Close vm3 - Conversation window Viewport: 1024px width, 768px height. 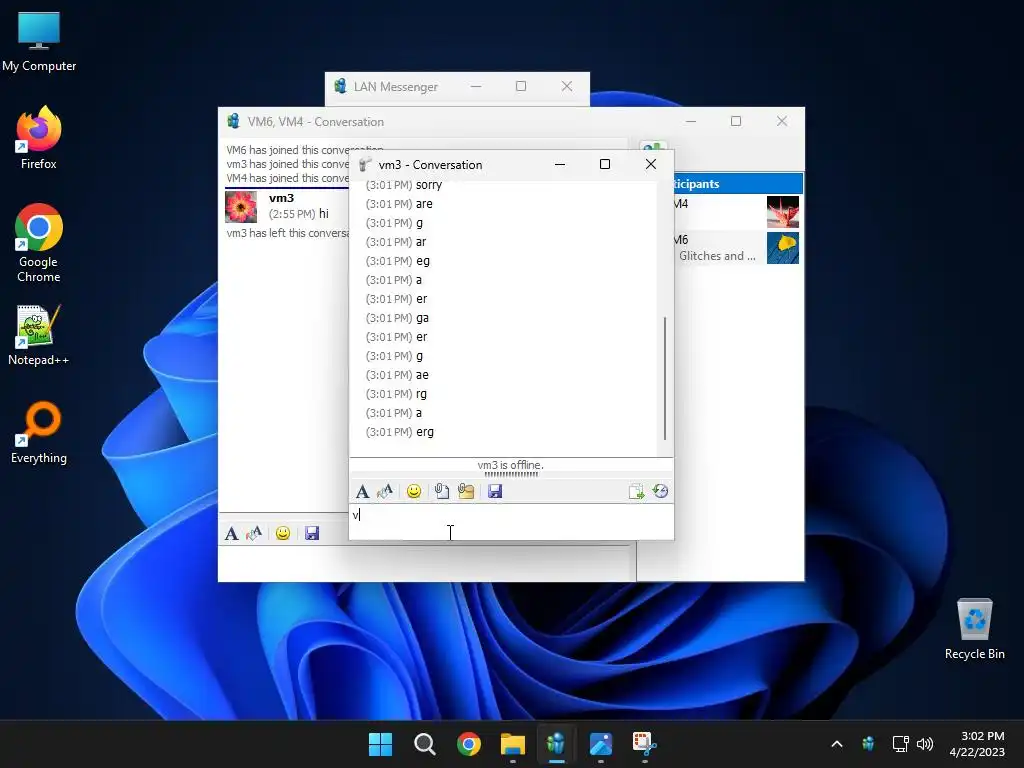pyautogui.click(x=650, y=164)
